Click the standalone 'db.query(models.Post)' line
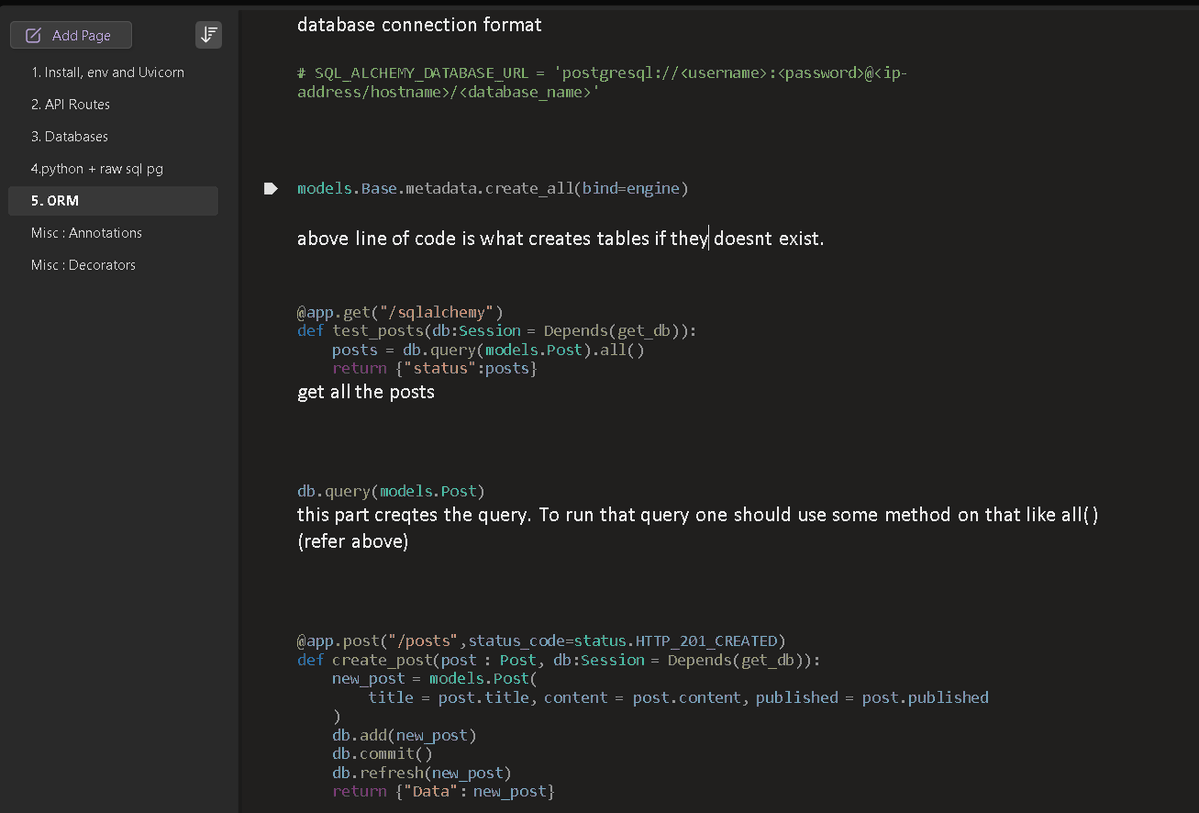Image resolution: width=1199 pixels, height=813 pixels. click(x=391, y=491)
